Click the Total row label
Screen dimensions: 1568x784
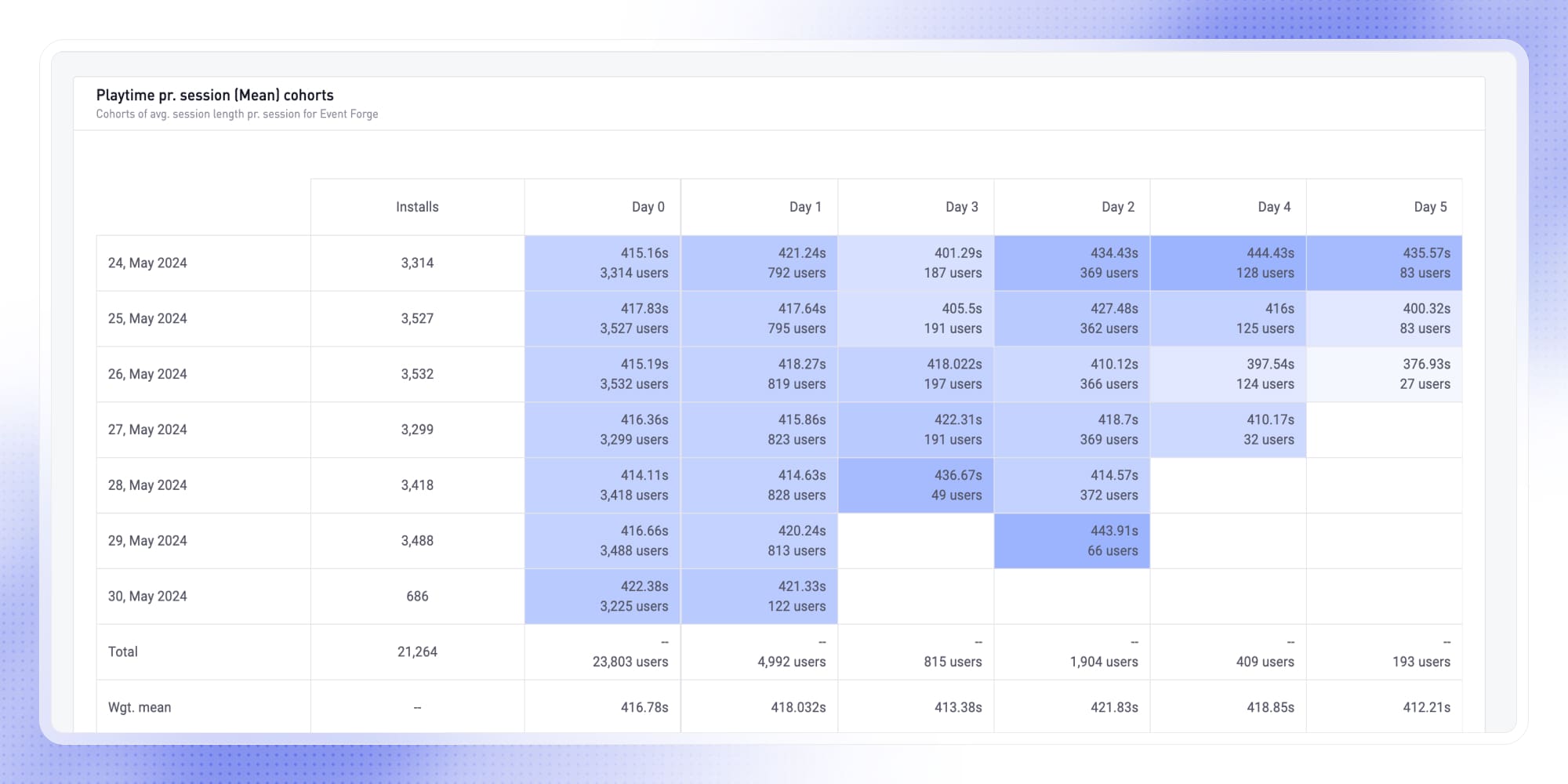point(122,652)
